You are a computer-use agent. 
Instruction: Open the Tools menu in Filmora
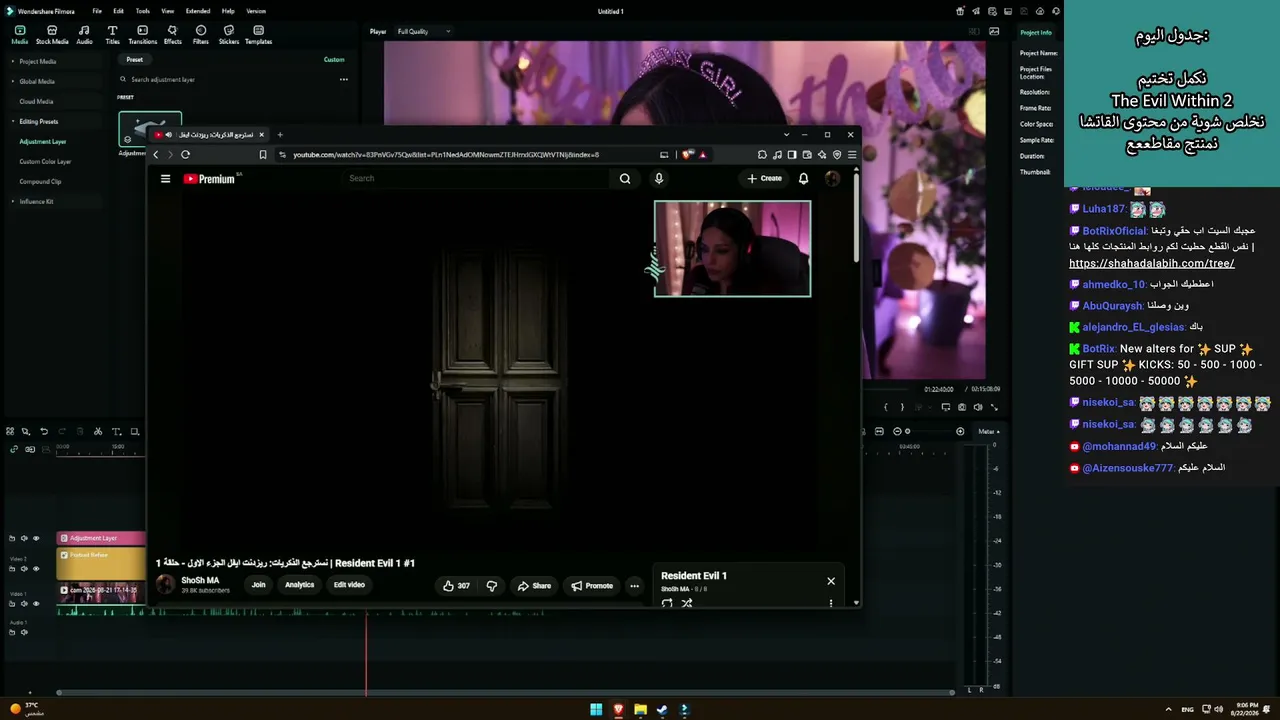click(143, 11)
